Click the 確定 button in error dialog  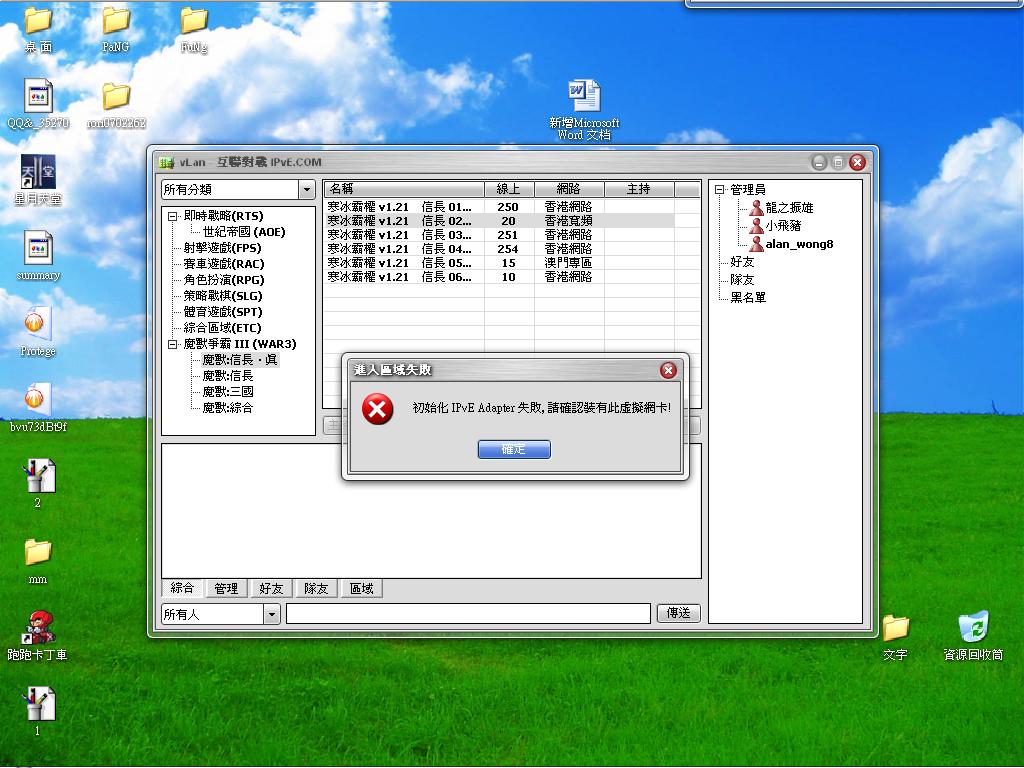coord(514,450)
